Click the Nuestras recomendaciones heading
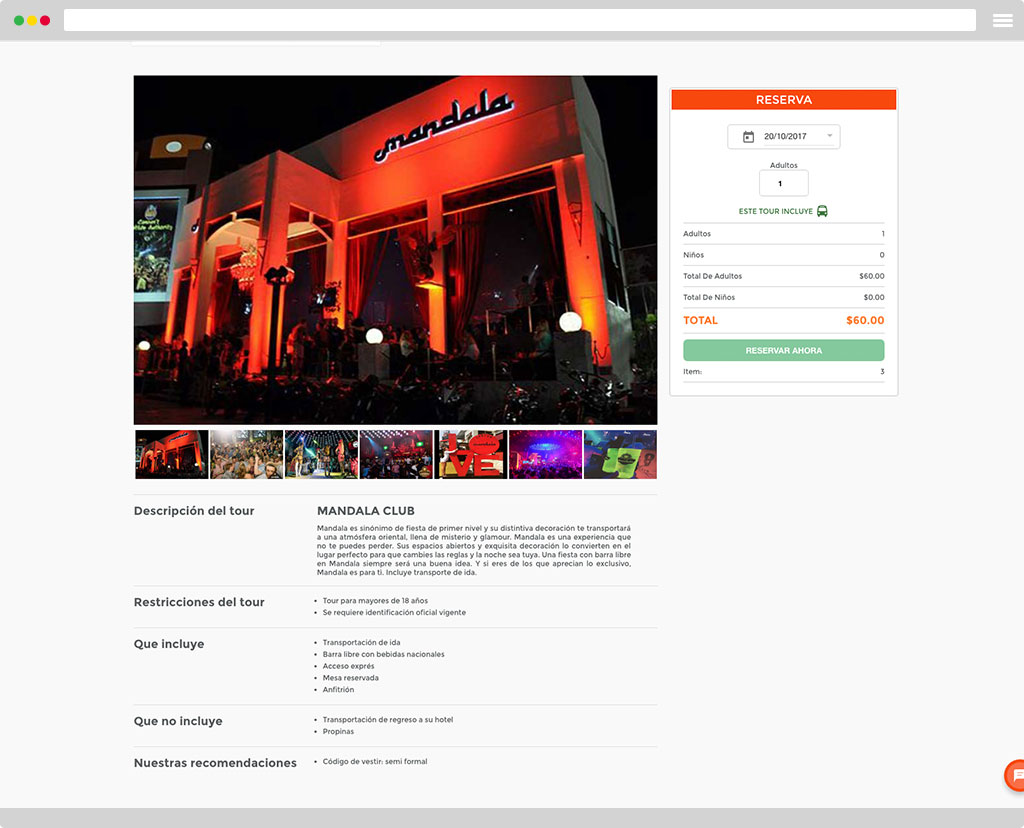1024x828 pixels. (216, 763)
